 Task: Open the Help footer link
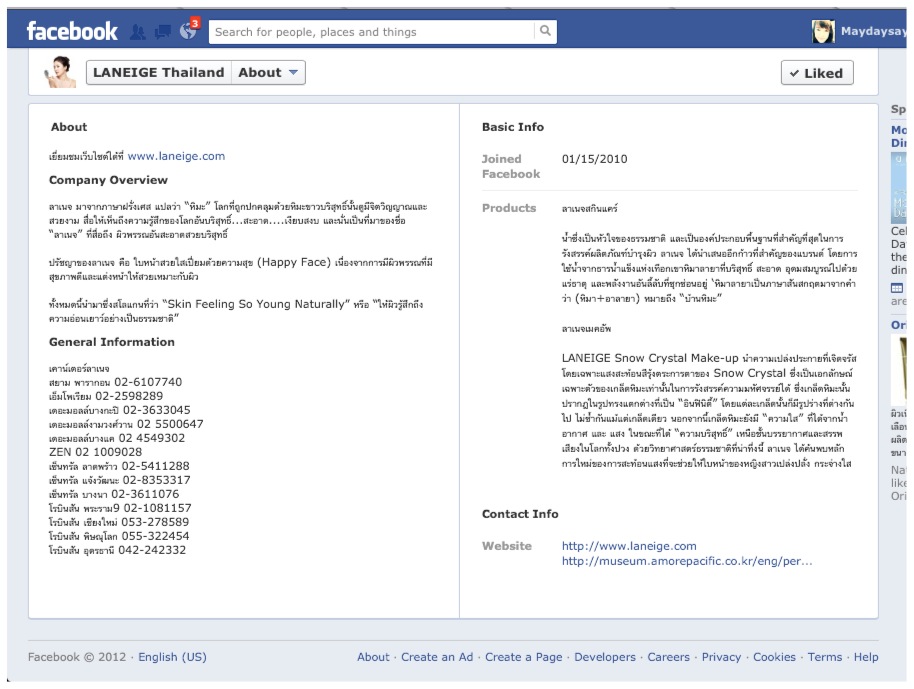(x=866, y=657)
